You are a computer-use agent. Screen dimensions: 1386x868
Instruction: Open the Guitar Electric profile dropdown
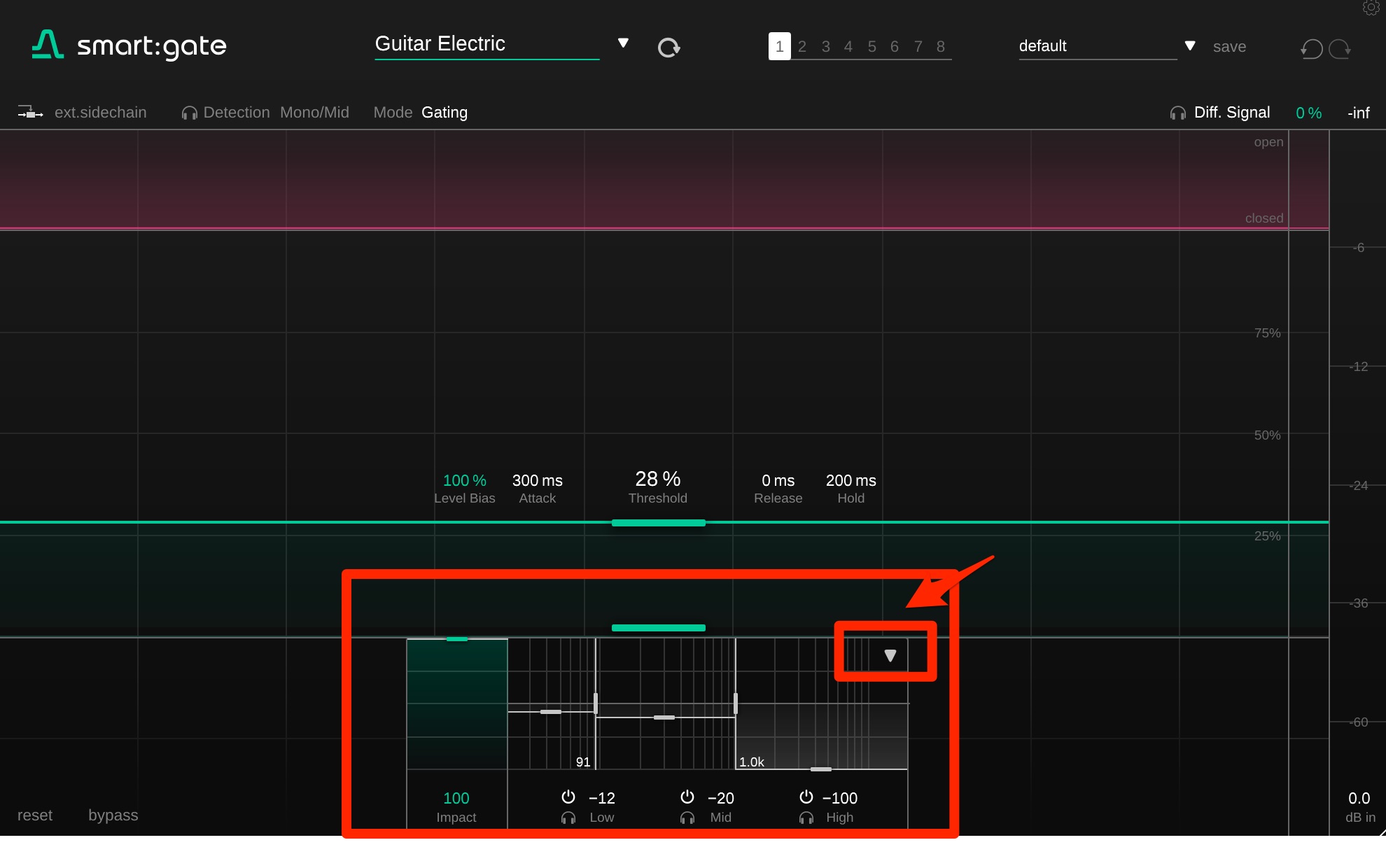623,43
